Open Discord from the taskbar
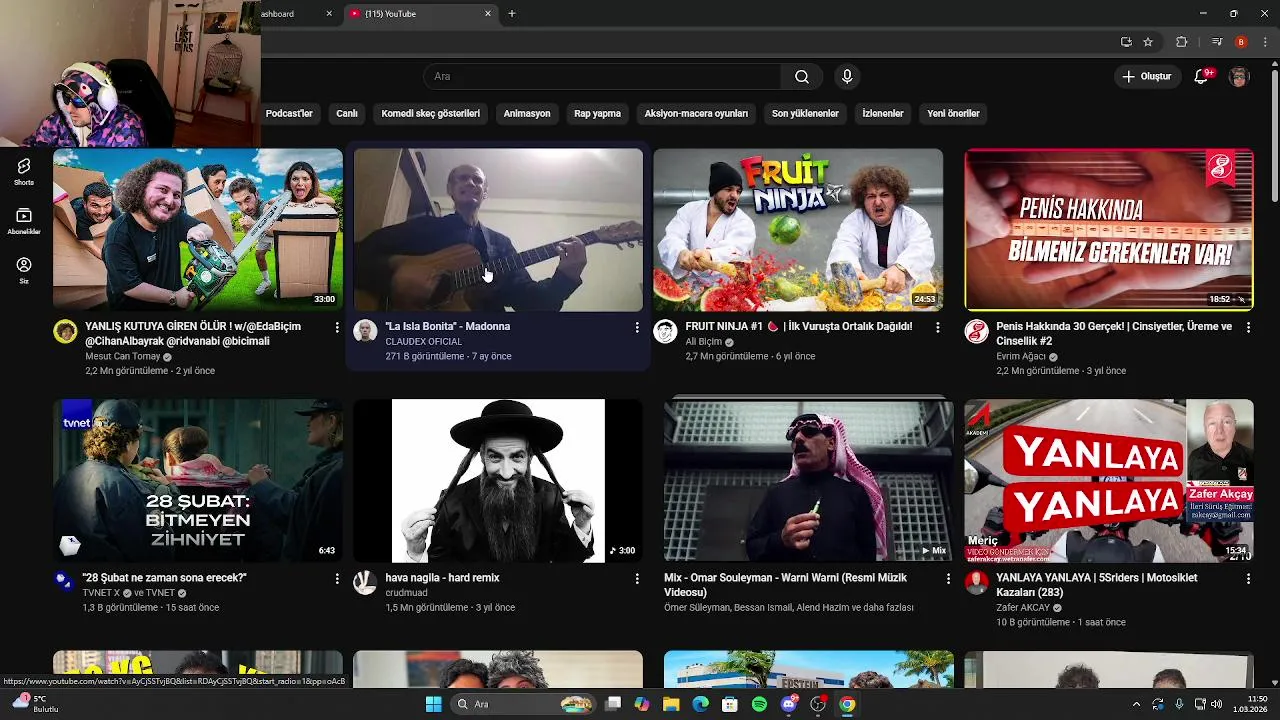Screen dimensions: 1280x720 pos(789,704)
